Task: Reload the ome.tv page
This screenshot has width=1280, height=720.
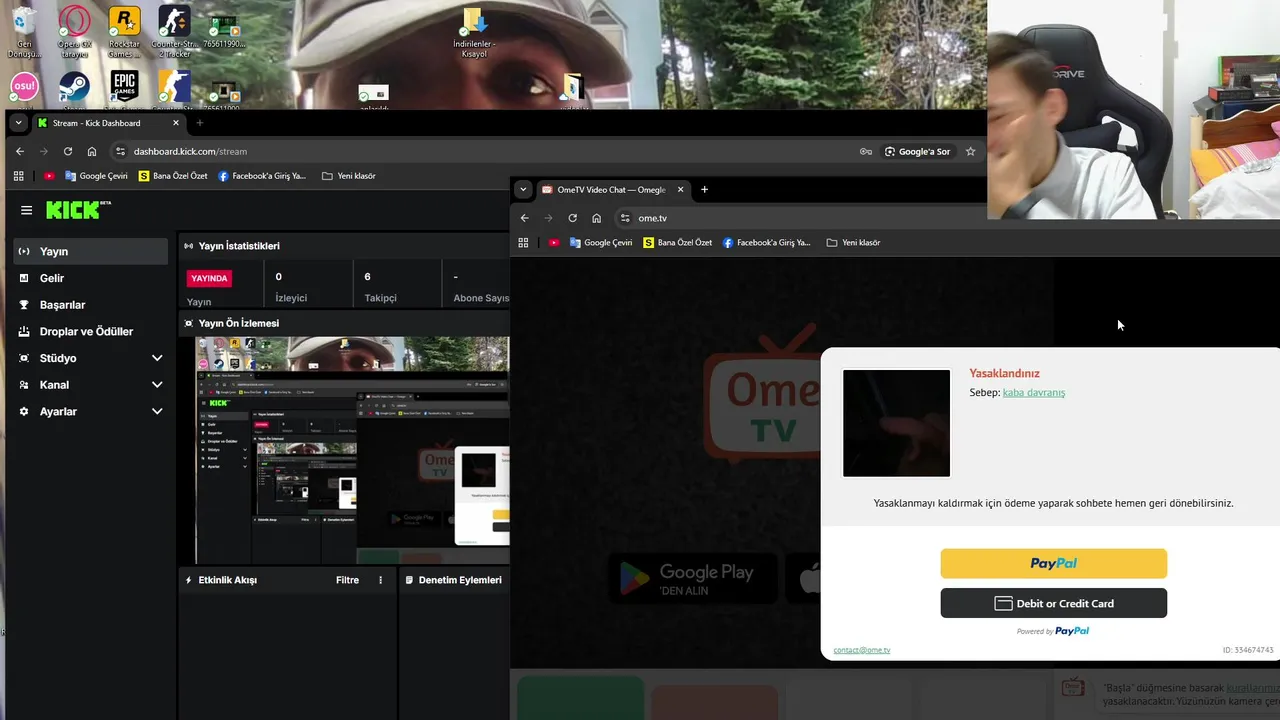Action: pyautogui.click(x=572, y=218)
